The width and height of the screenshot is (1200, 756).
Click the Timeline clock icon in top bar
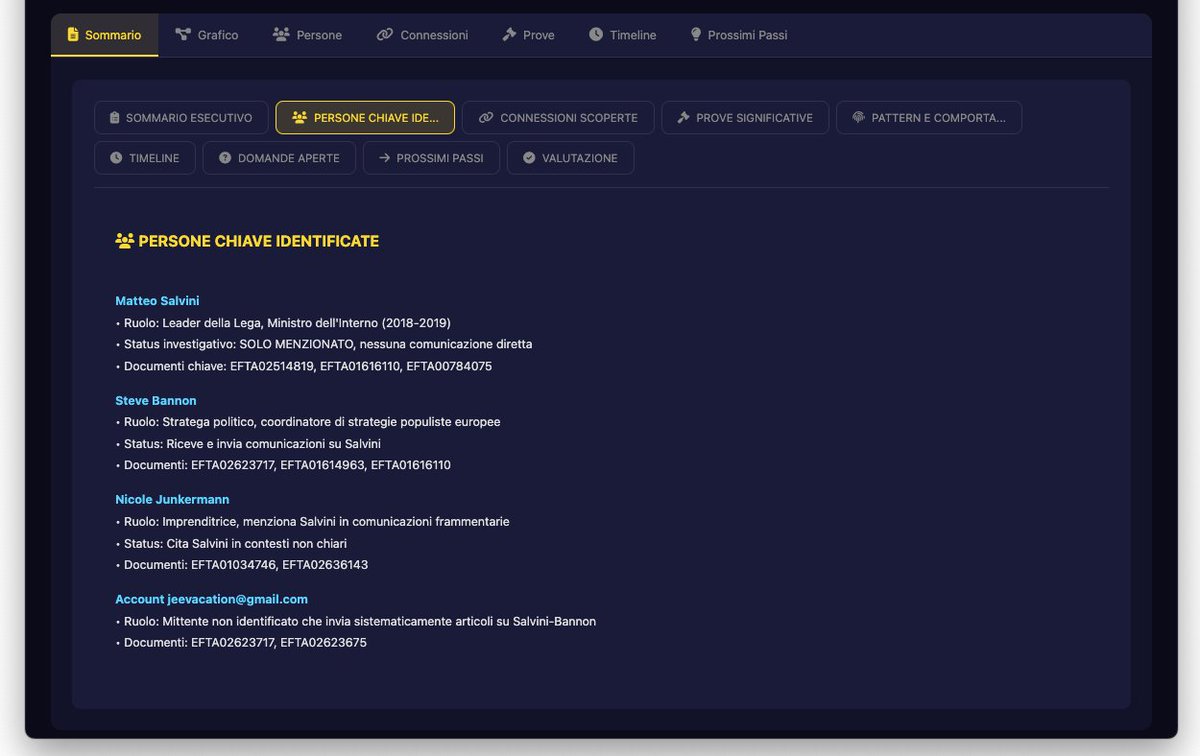pyautogui.click(x=596, y=34)
